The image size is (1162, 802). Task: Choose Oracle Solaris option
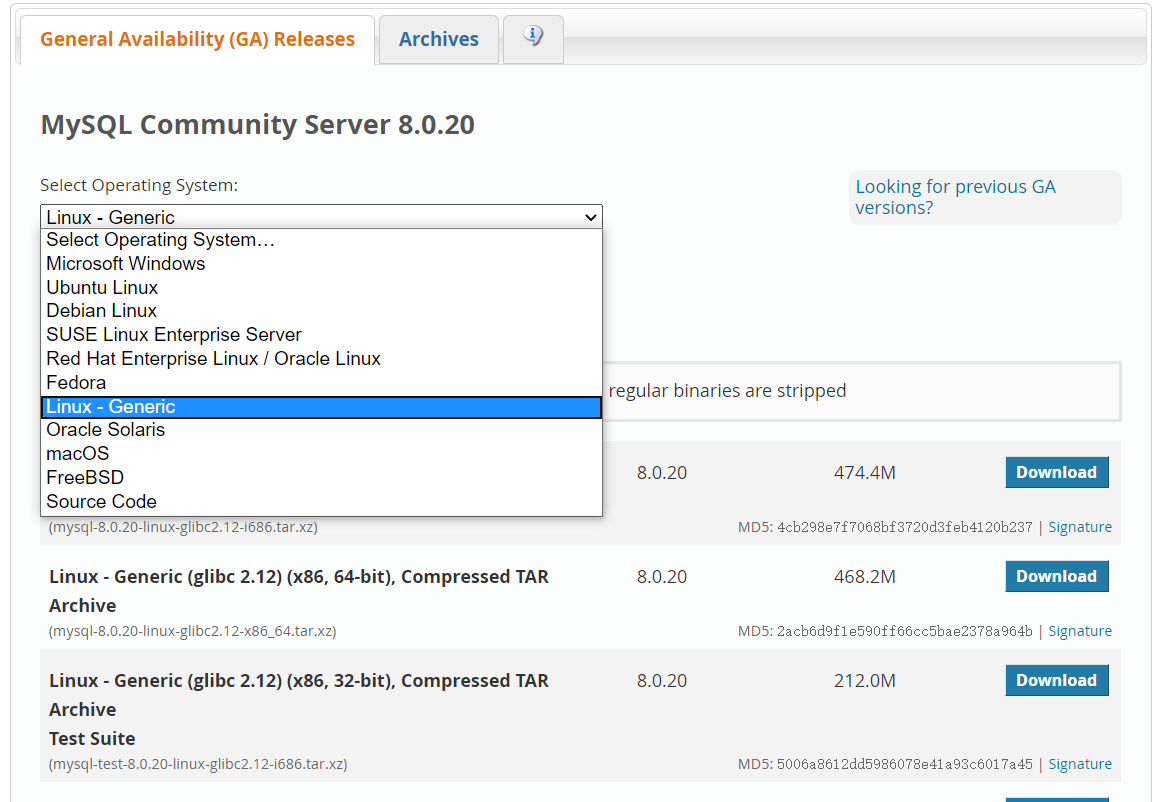[x=105, y=430]
